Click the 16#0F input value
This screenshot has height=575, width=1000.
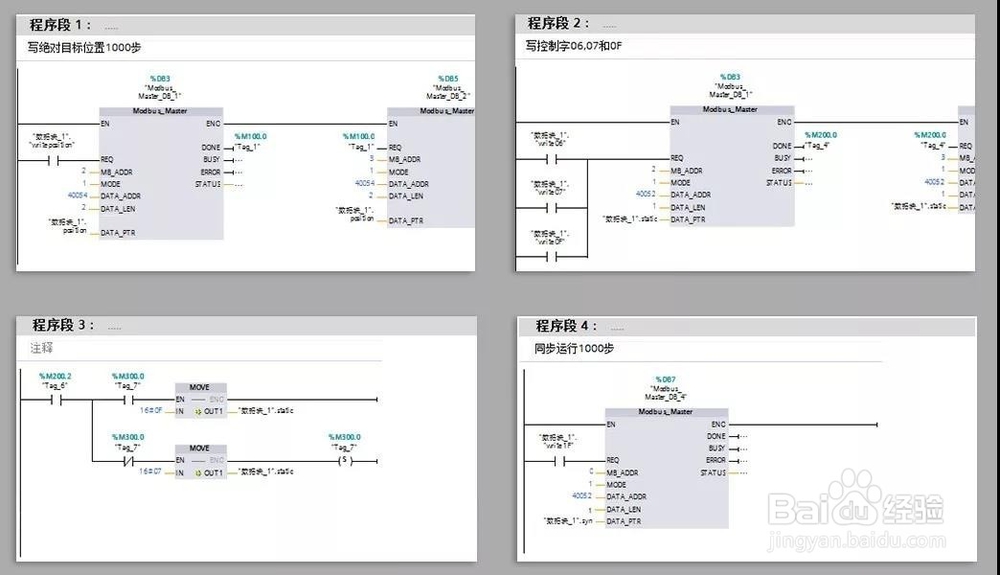point(151,411)
